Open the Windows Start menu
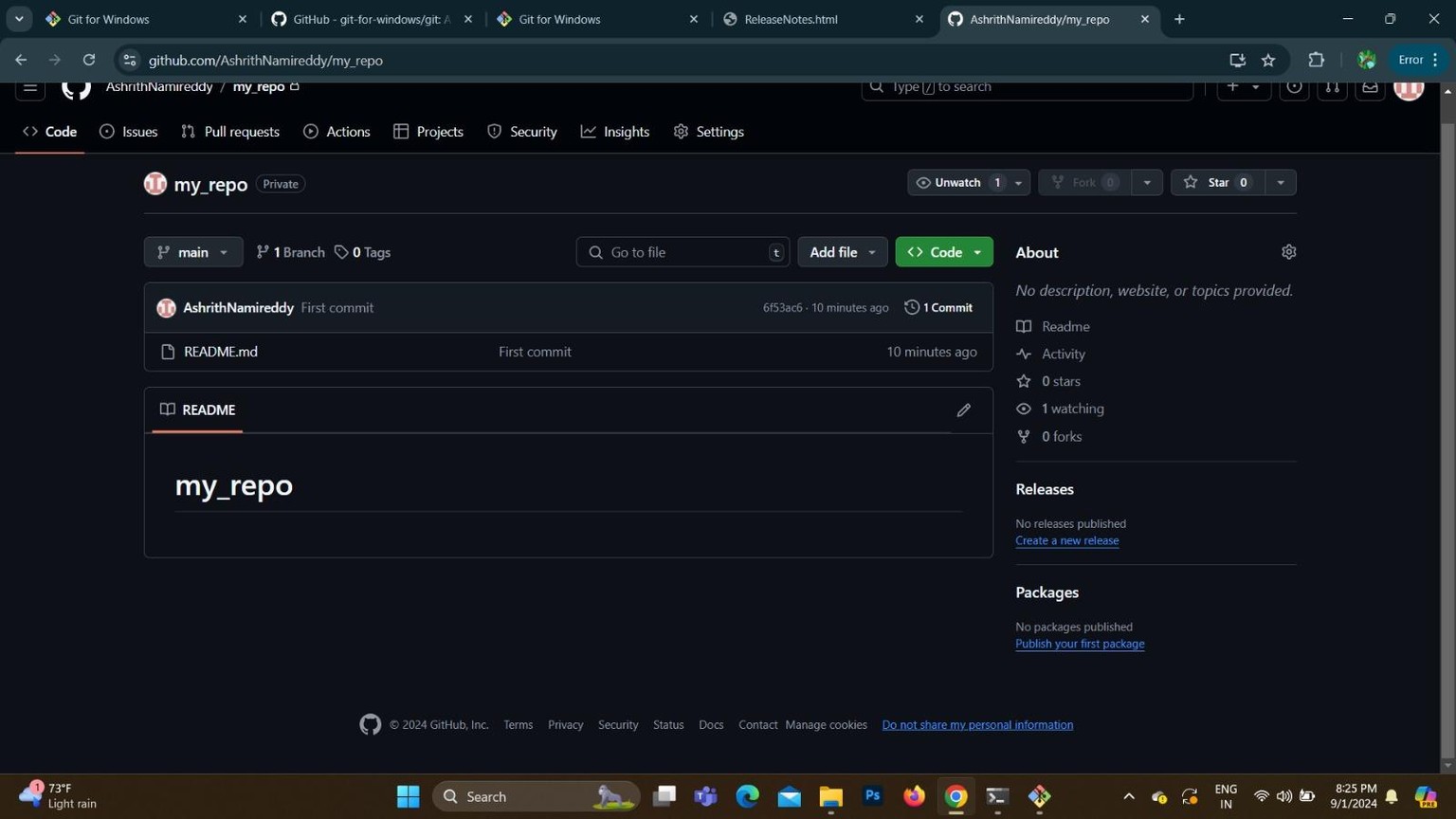The height and width of the screenshot is (819, 1456). 409,797
